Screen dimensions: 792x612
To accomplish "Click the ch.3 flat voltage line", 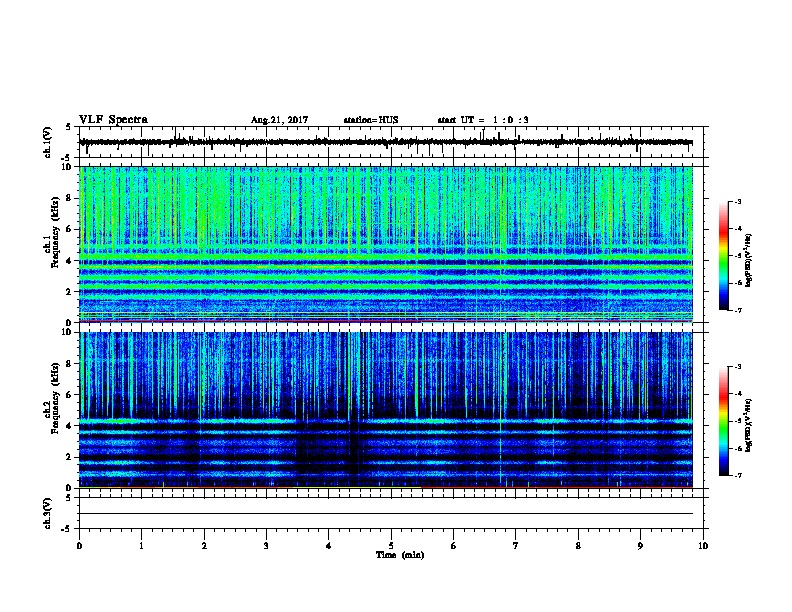I will tap(386, 514).
